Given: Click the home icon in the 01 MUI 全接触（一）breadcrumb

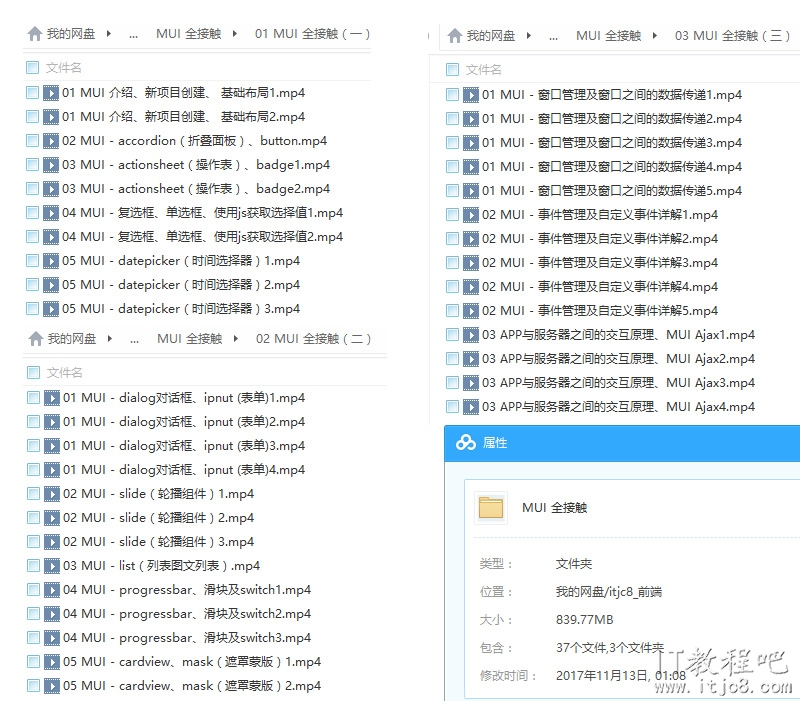Looking at the screenshot, I should 35,34.
